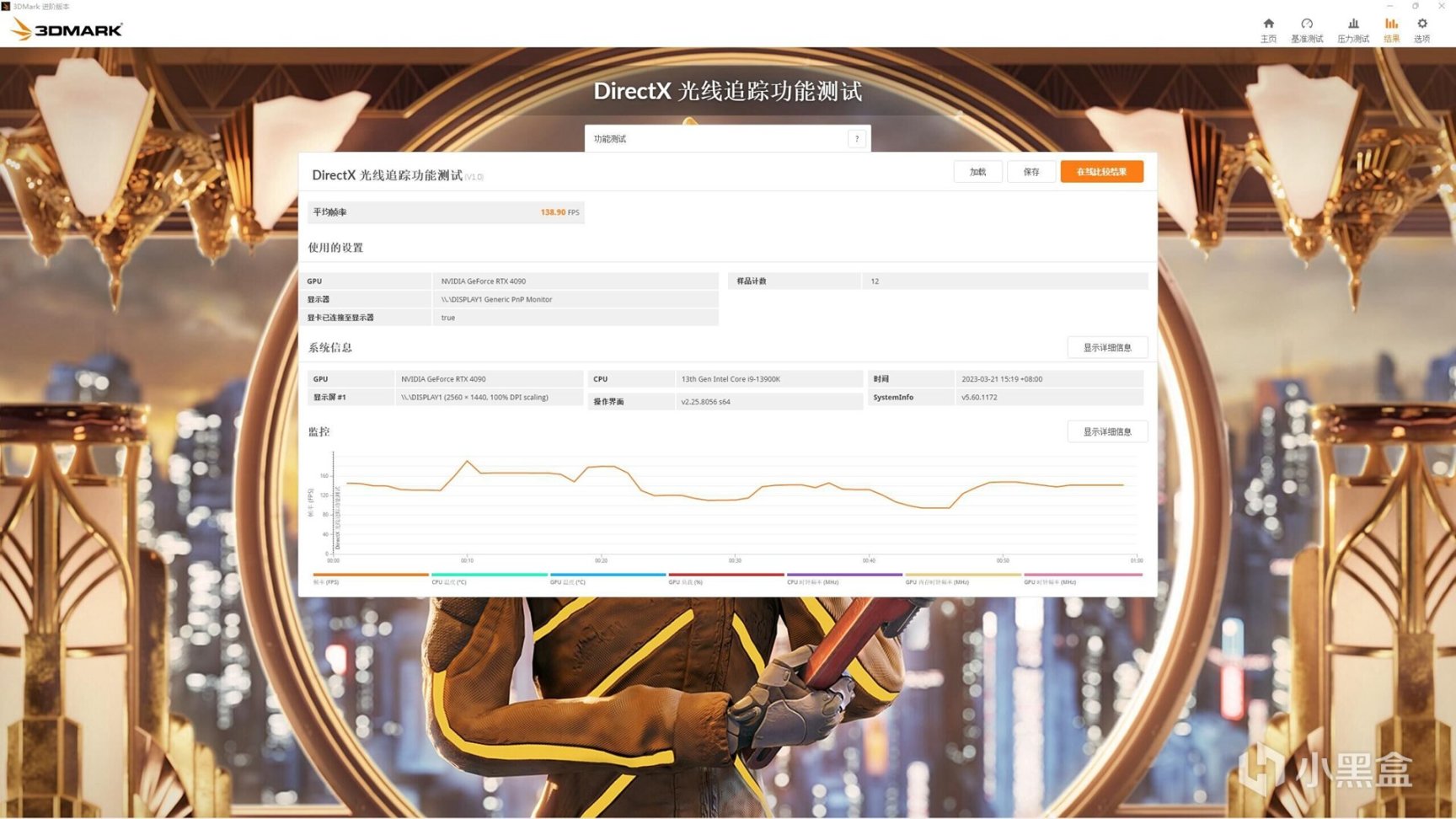
Task: Restore down the 3DMark window
Action: 1416,6
